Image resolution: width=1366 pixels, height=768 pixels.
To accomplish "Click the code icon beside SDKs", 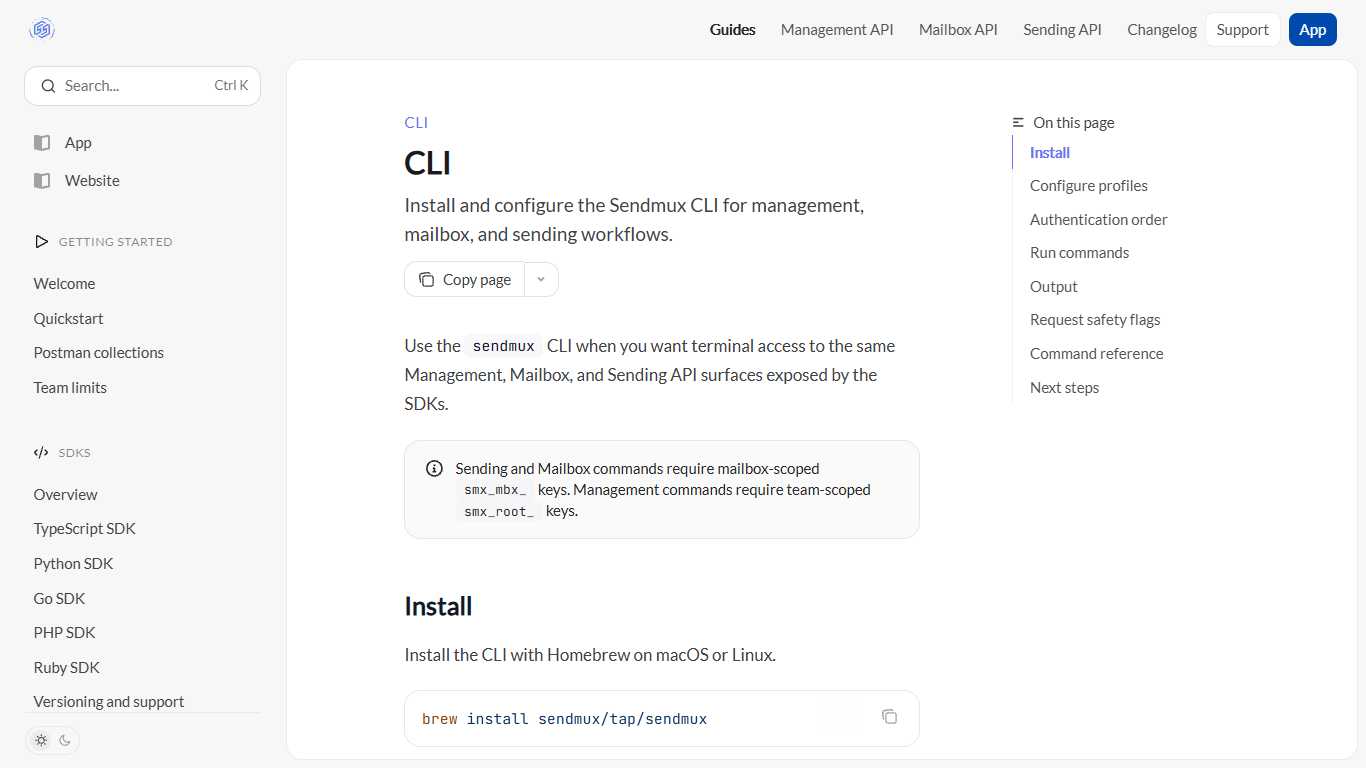I will tap(41, 453).
